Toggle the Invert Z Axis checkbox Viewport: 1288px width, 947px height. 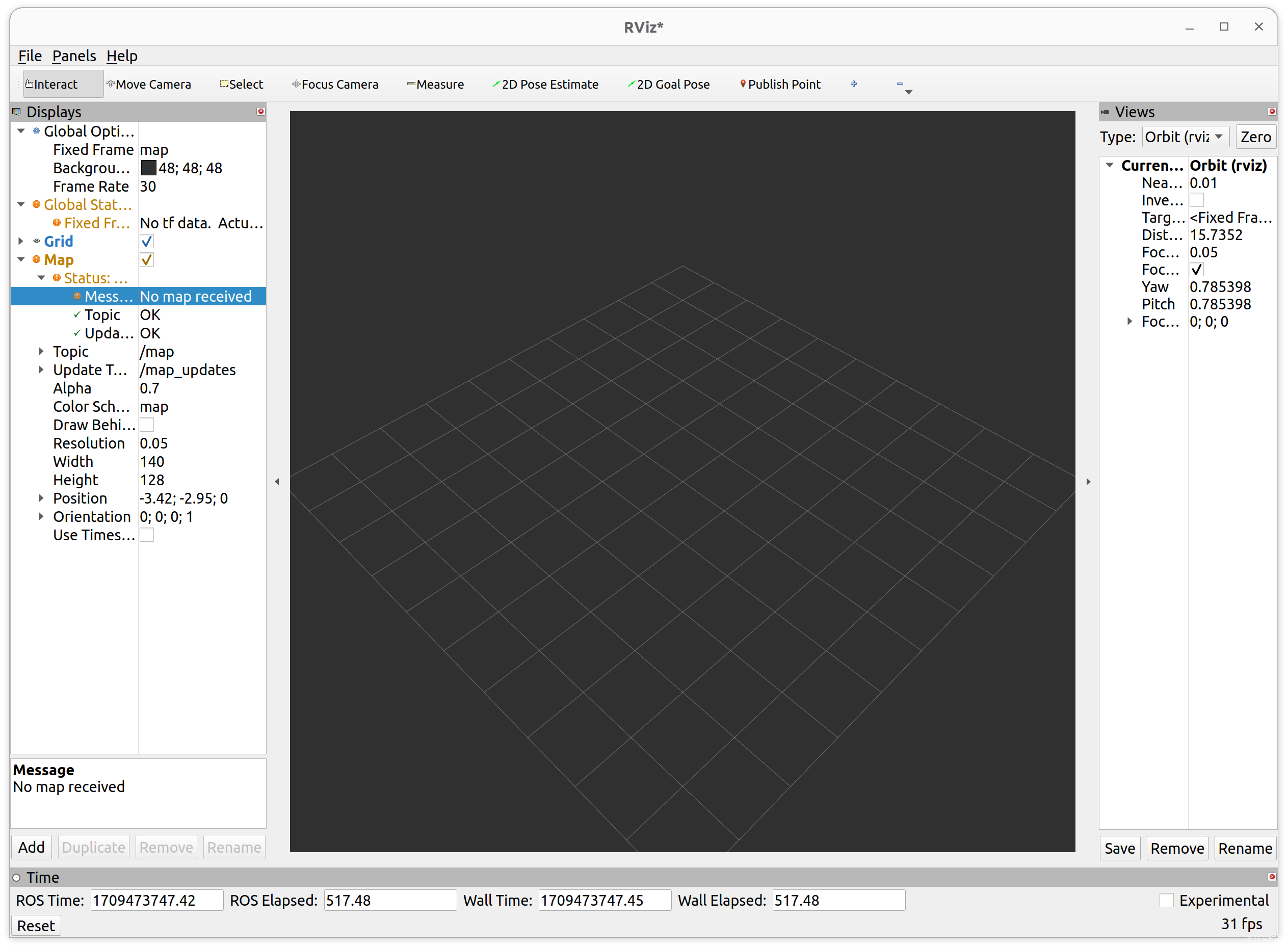(x=1196, y=199)
